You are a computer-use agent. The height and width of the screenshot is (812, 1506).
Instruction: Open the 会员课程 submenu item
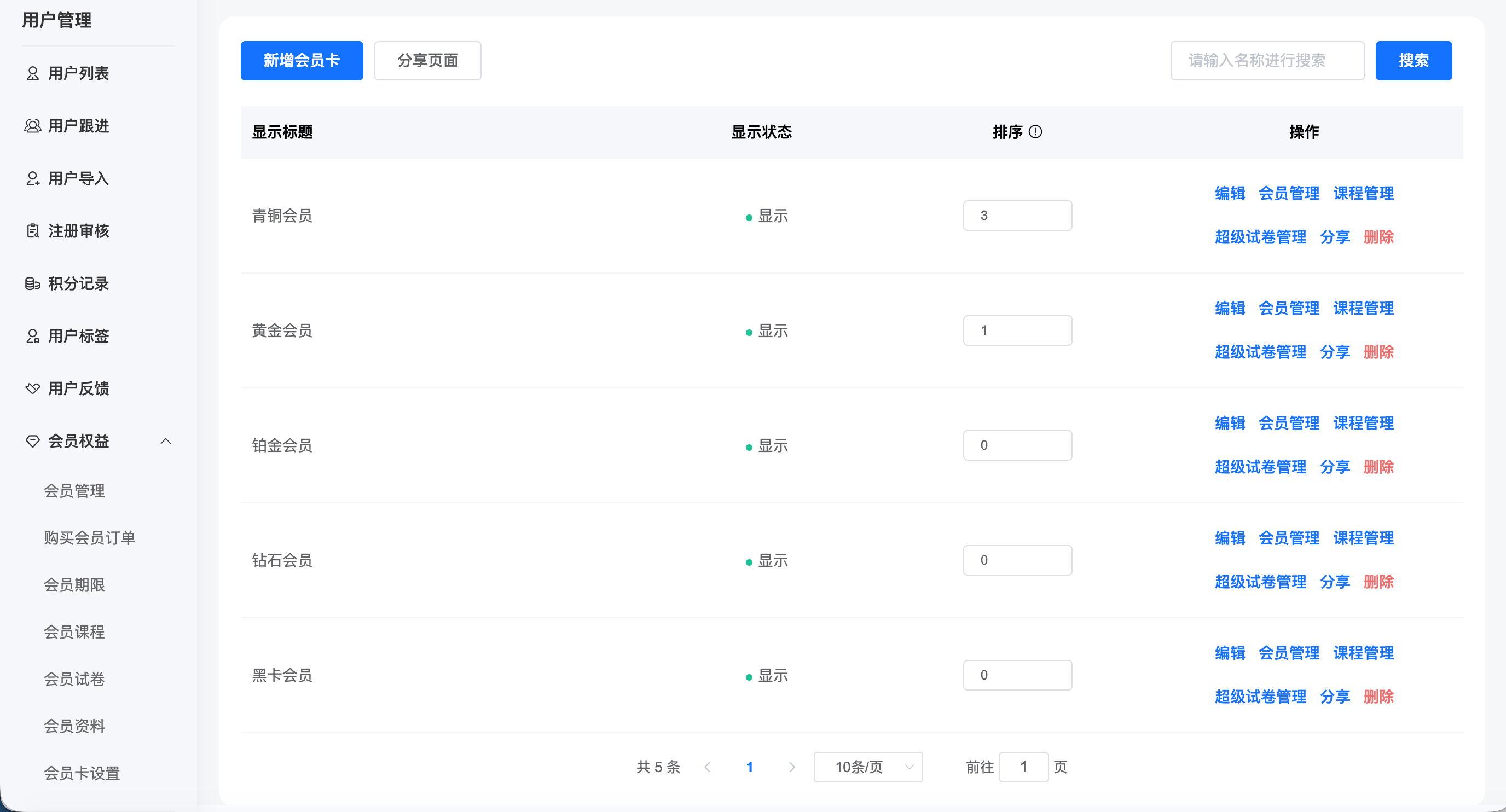coord(74,632)
